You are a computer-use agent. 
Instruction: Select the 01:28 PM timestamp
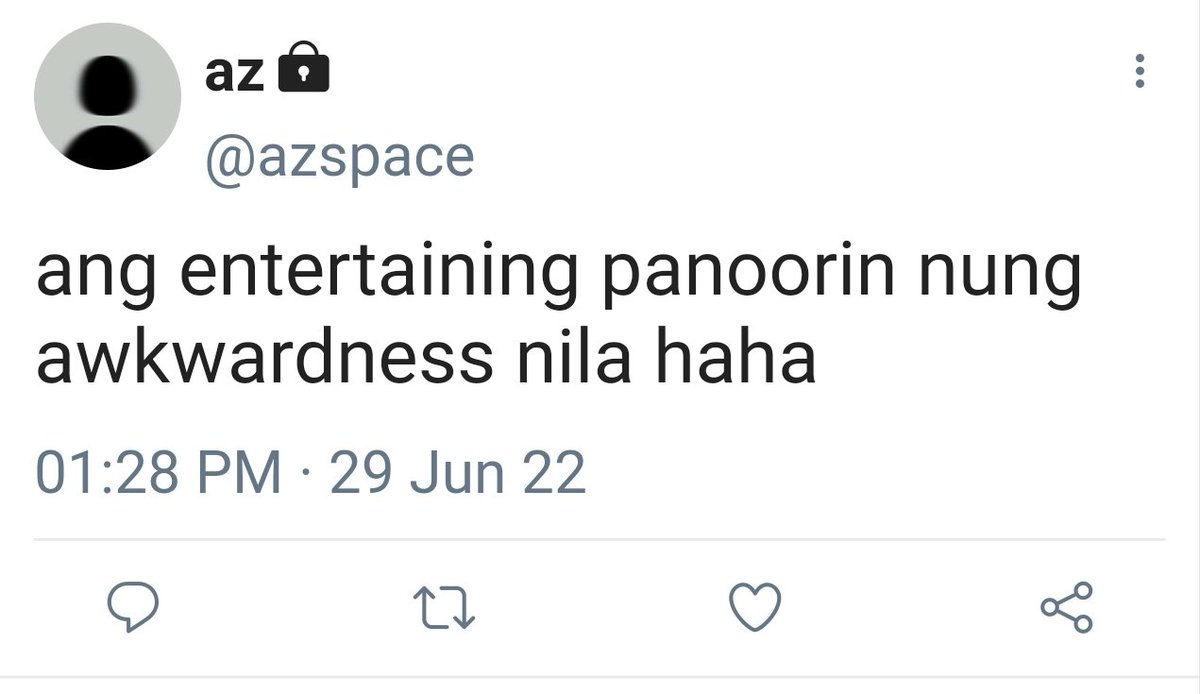tap(159, 473)
